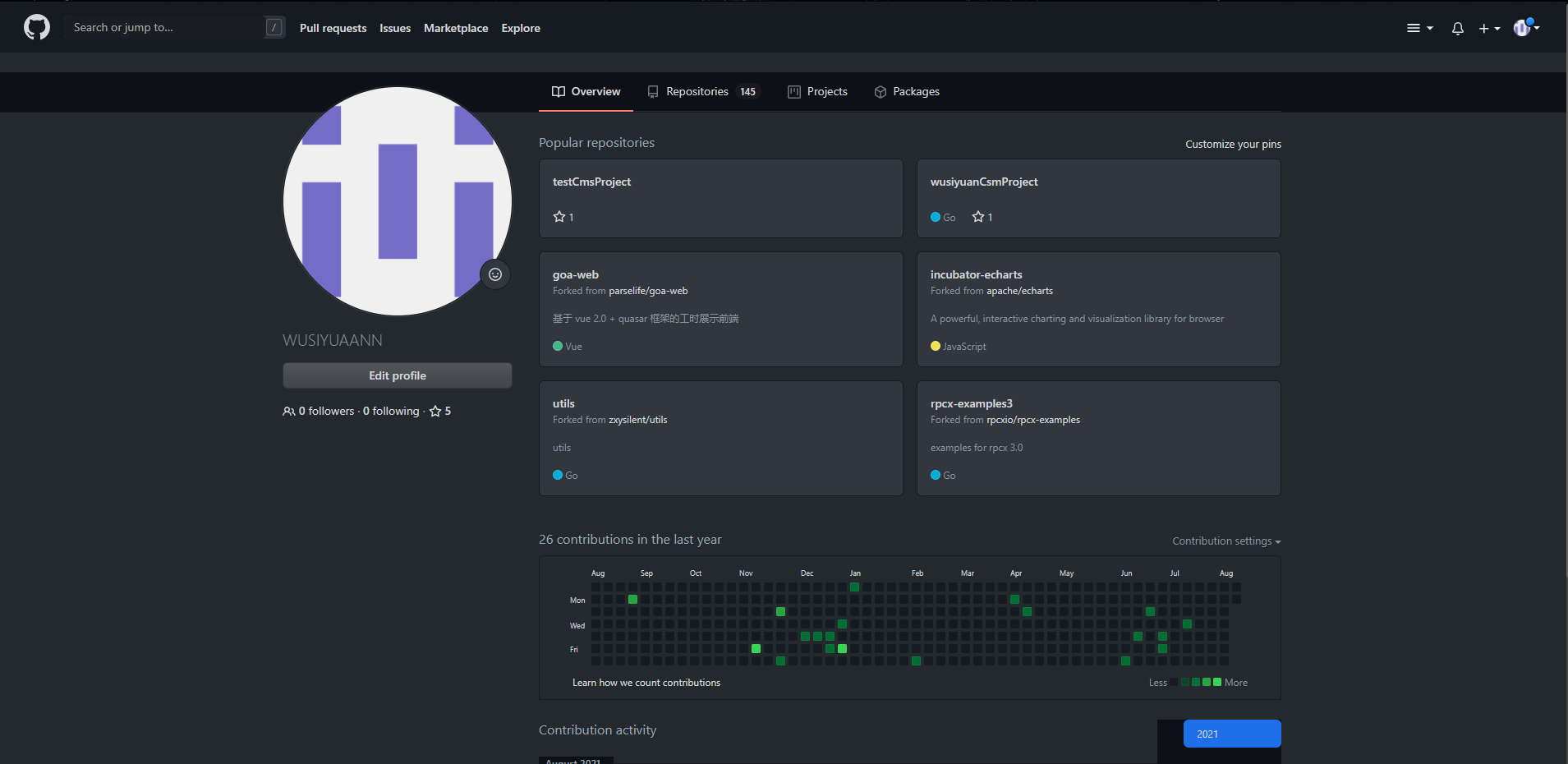Click the set status smiley icon
1568x764 pixels.
495,274
